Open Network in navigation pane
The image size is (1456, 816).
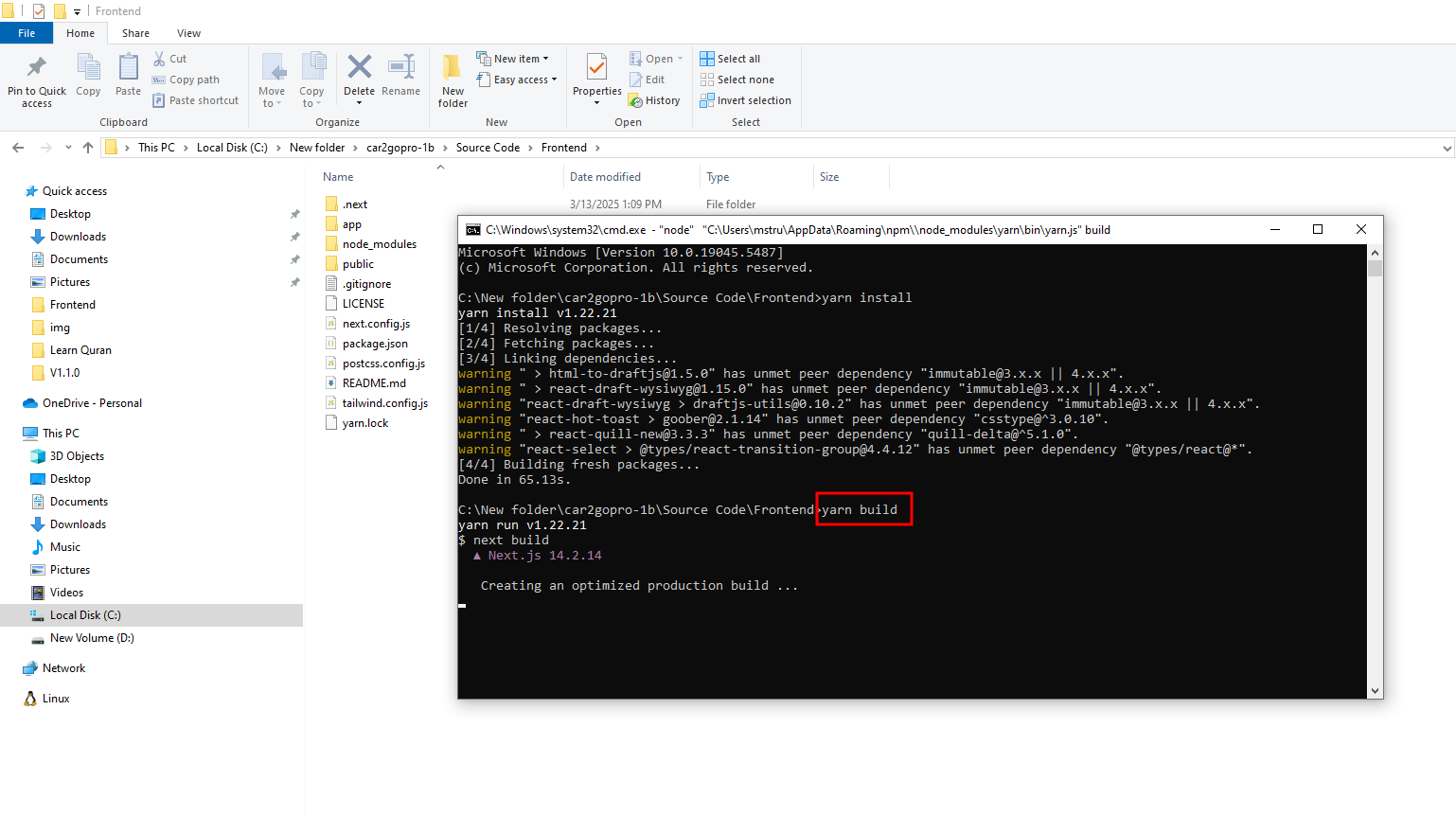click(x=63, y=668)
